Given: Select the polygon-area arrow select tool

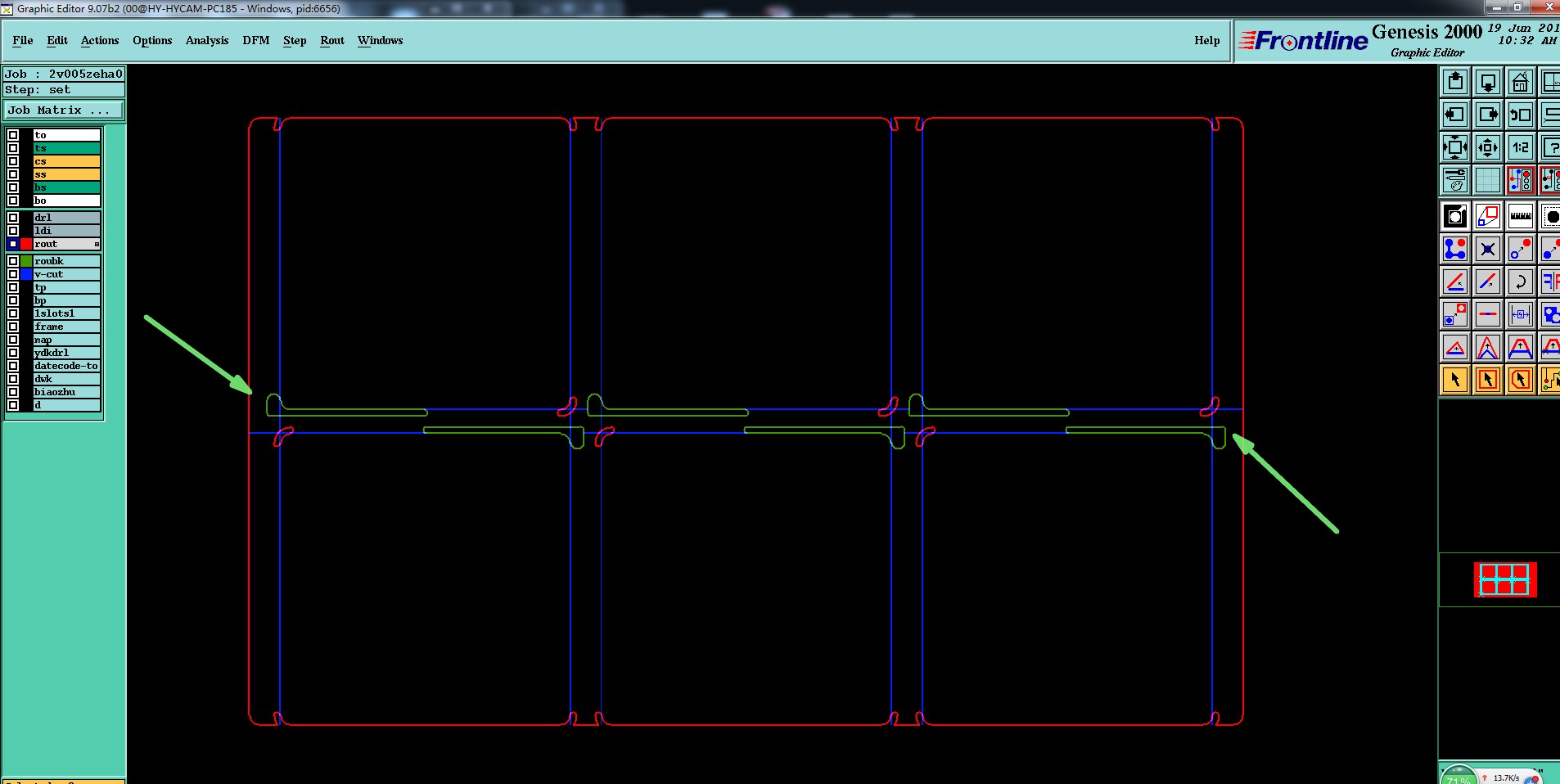Looking at the screenshot, I should coord(1520,380).
